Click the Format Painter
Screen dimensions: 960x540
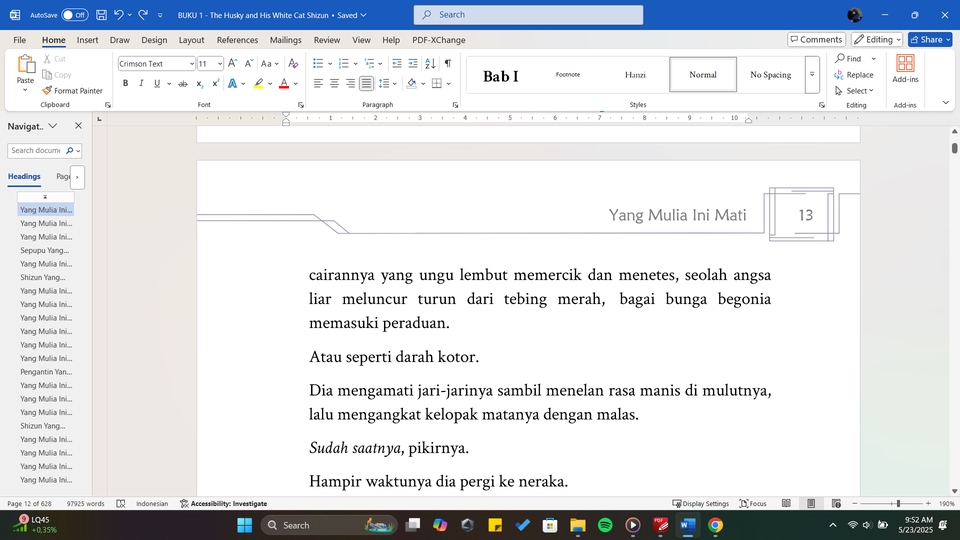pyautogui.click(x=72, y=91)
